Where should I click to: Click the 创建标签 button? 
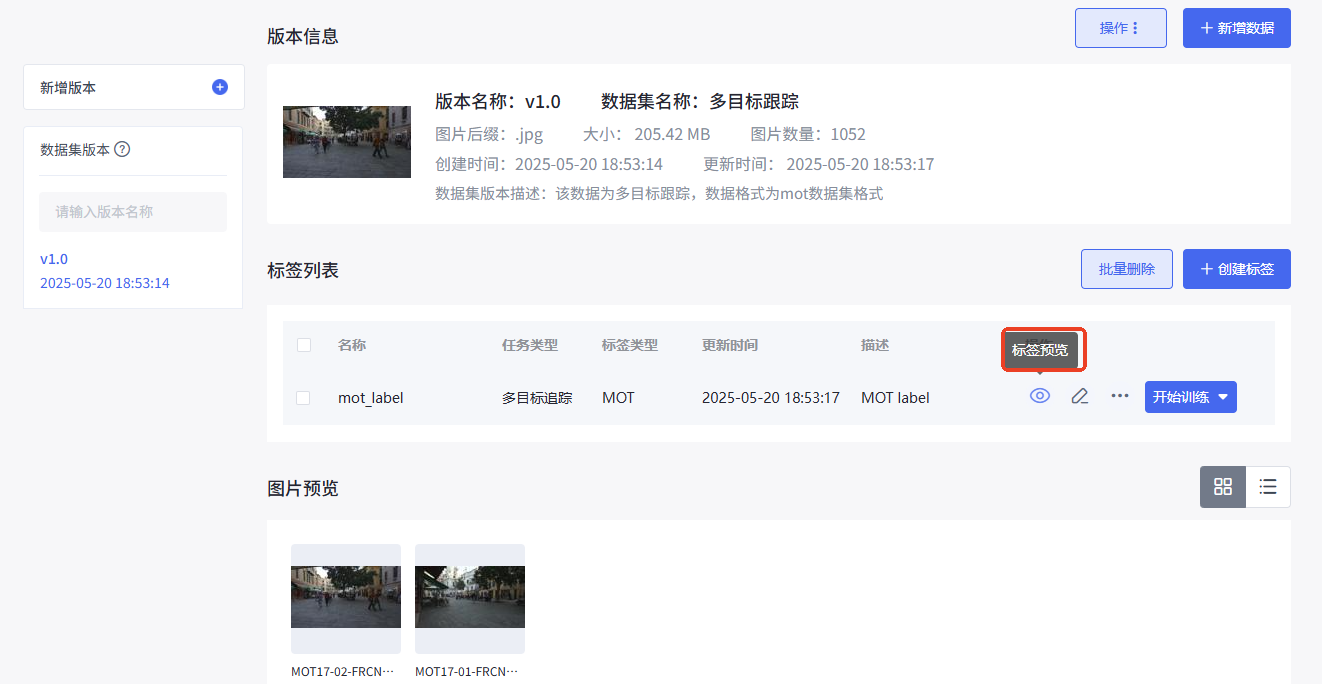tap(1237, 269)
